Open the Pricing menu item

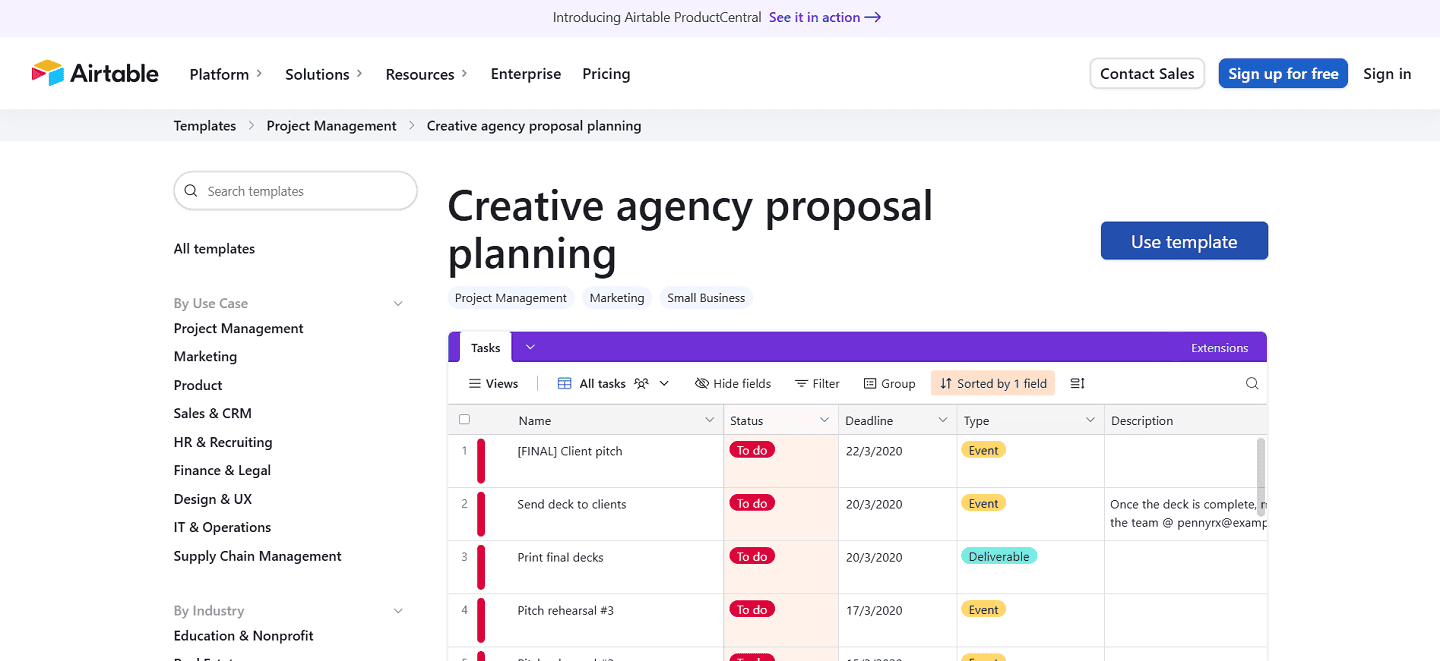606,73
